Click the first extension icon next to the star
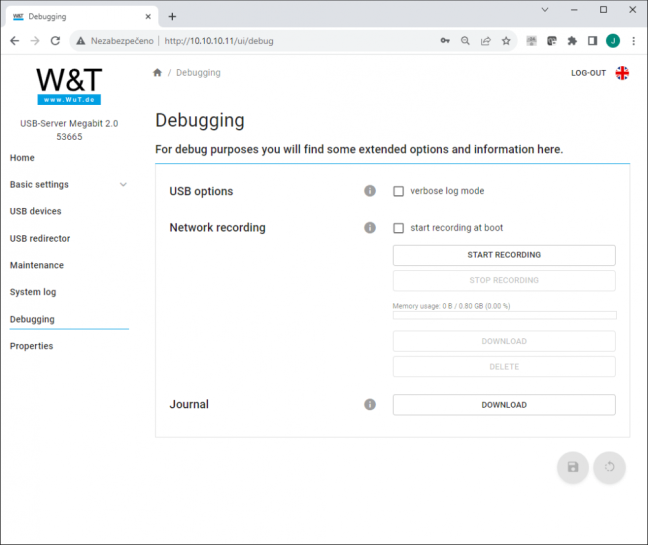The image size is (648, 545). (531, 40)
